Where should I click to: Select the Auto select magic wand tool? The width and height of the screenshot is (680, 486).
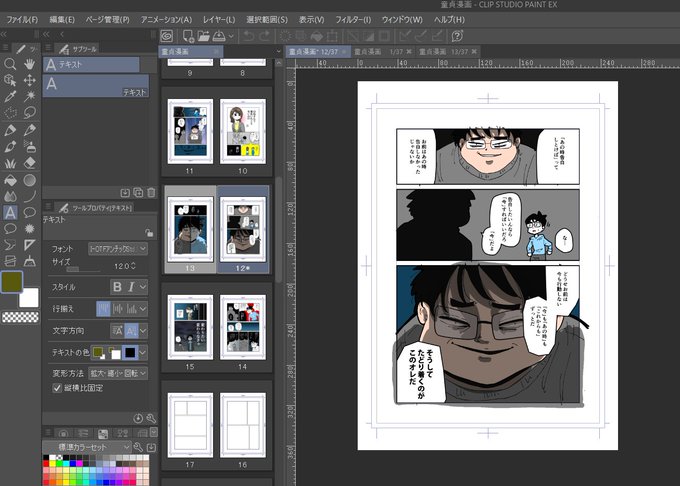pos(29,96)
